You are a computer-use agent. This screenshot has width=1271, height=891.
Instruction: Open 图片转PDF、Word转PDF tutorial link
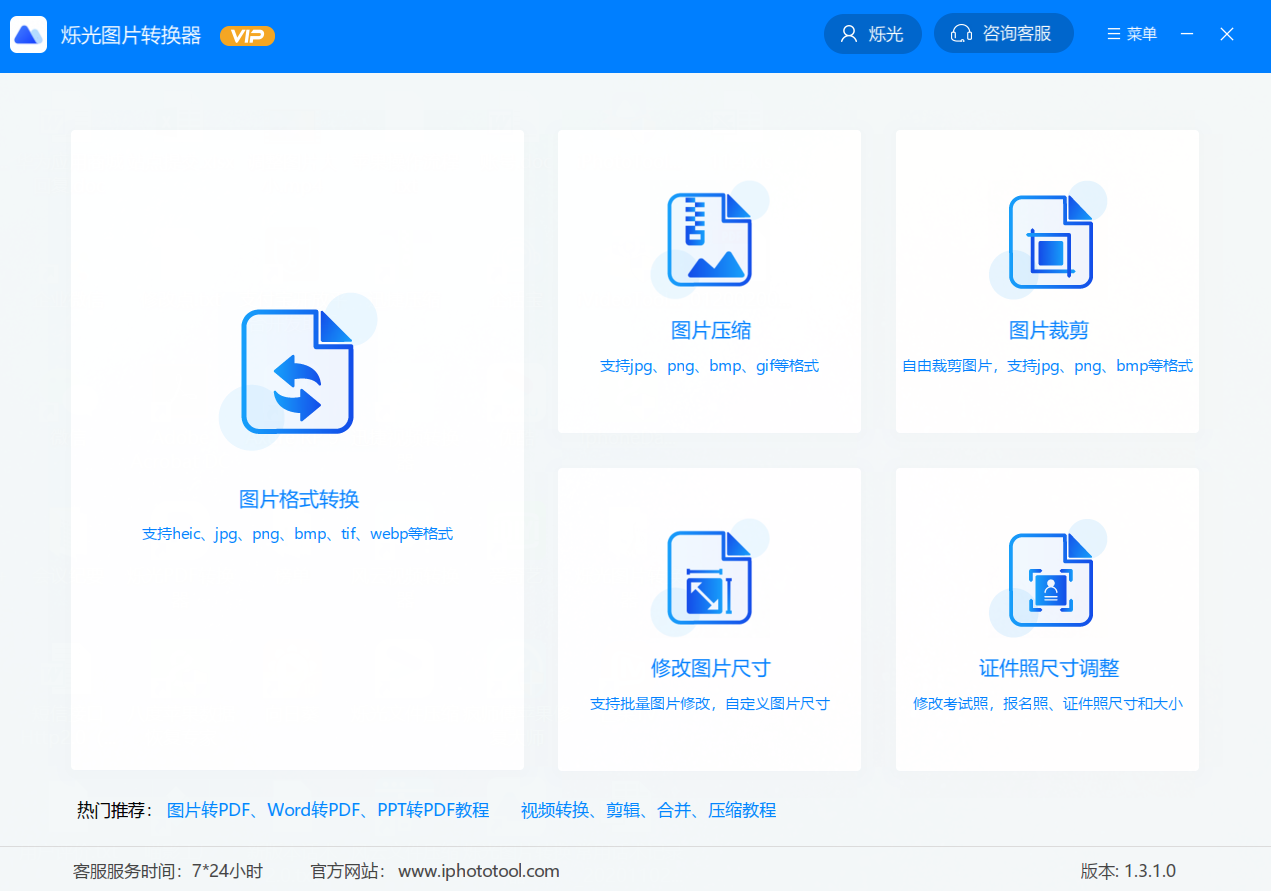point(328,810)
